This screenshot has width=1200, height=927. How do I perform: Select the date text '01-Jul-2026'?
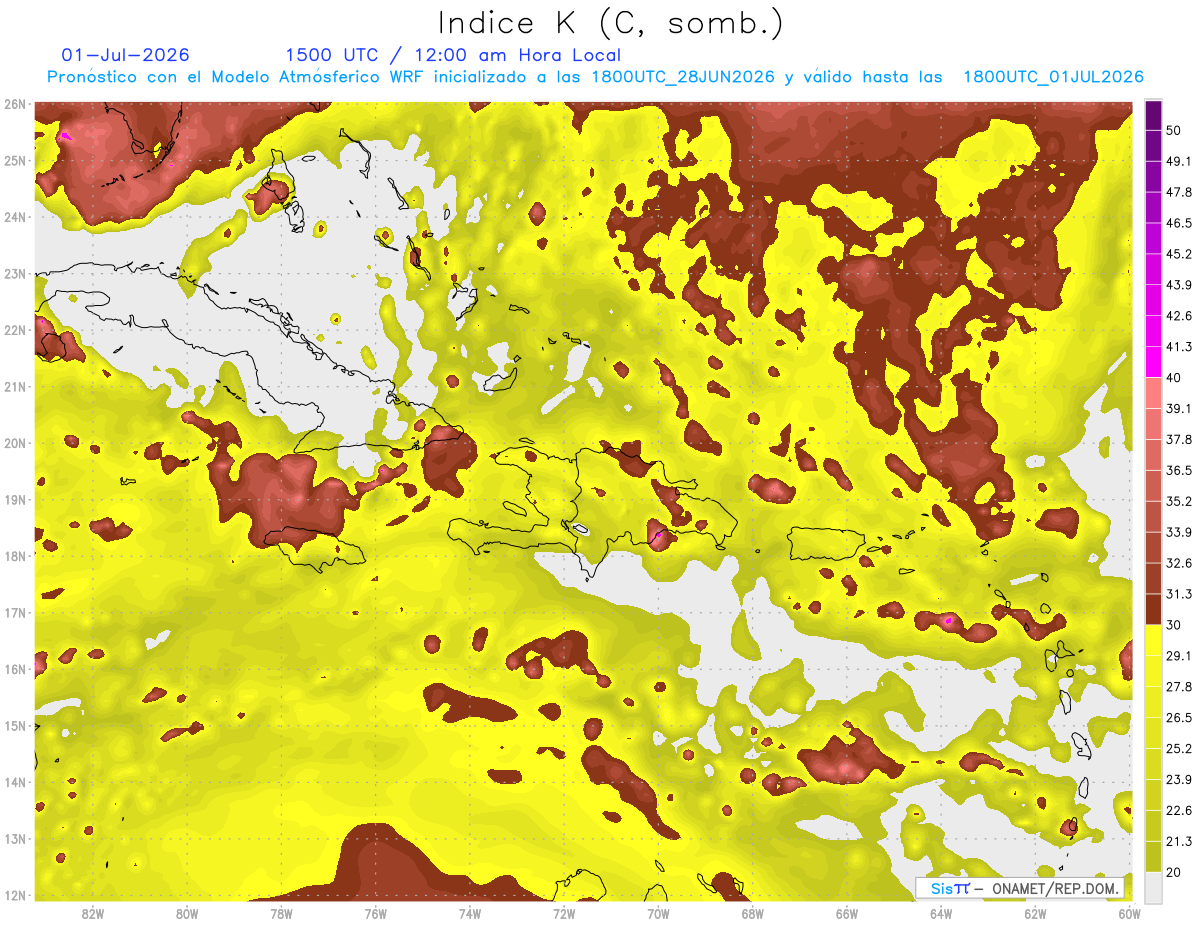[x=126, y=55]
